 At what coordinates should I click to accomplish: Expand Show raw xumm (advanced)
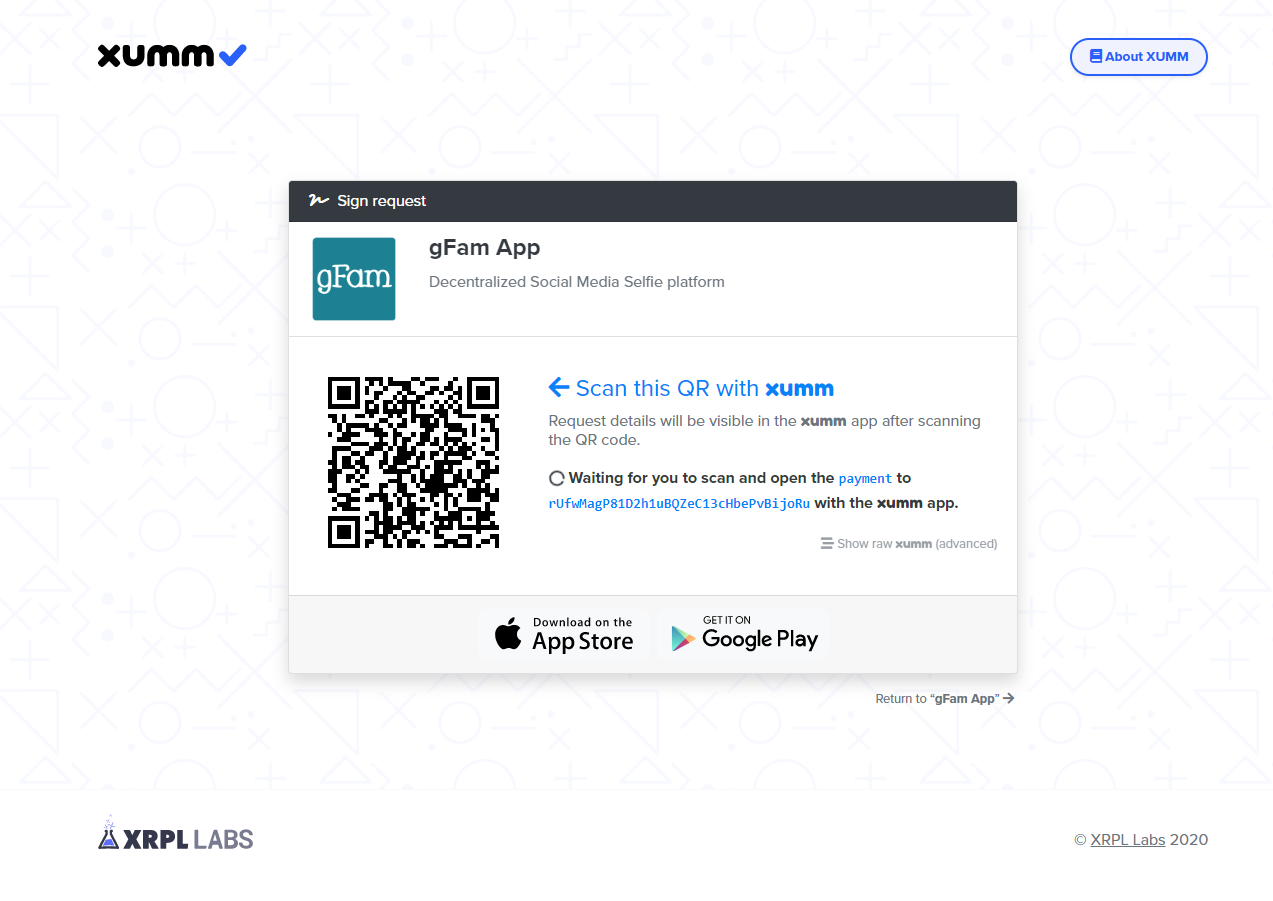(909, 544)
